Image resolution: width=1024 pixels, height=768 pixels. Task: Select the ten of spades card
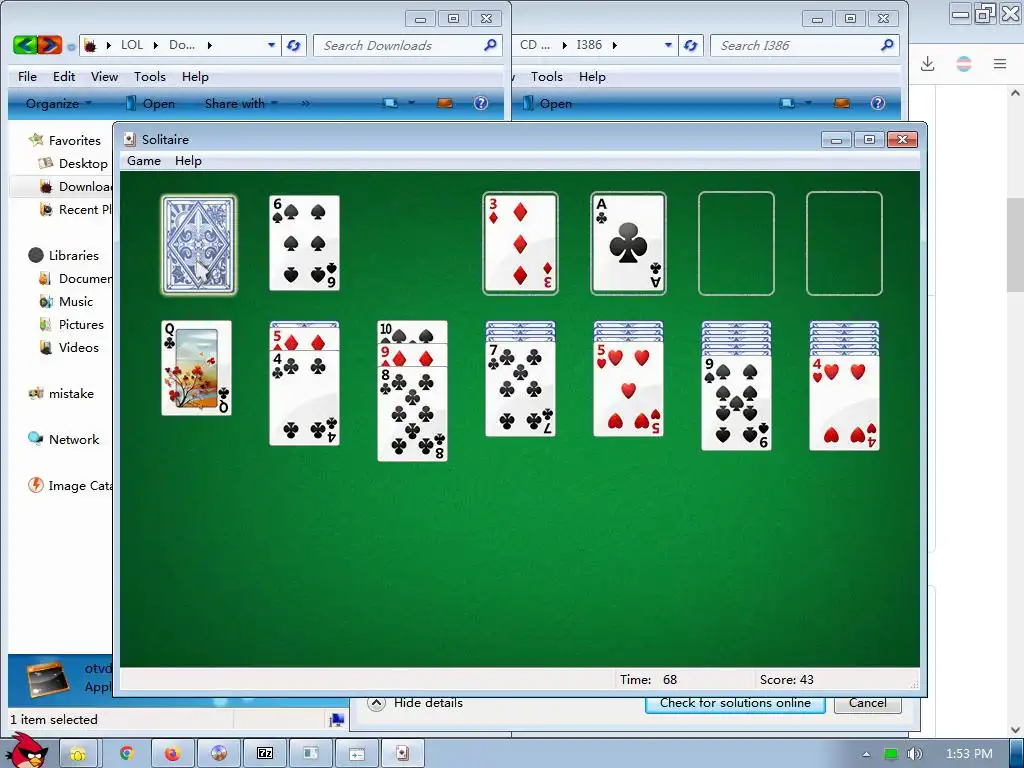tap(413, 332)
